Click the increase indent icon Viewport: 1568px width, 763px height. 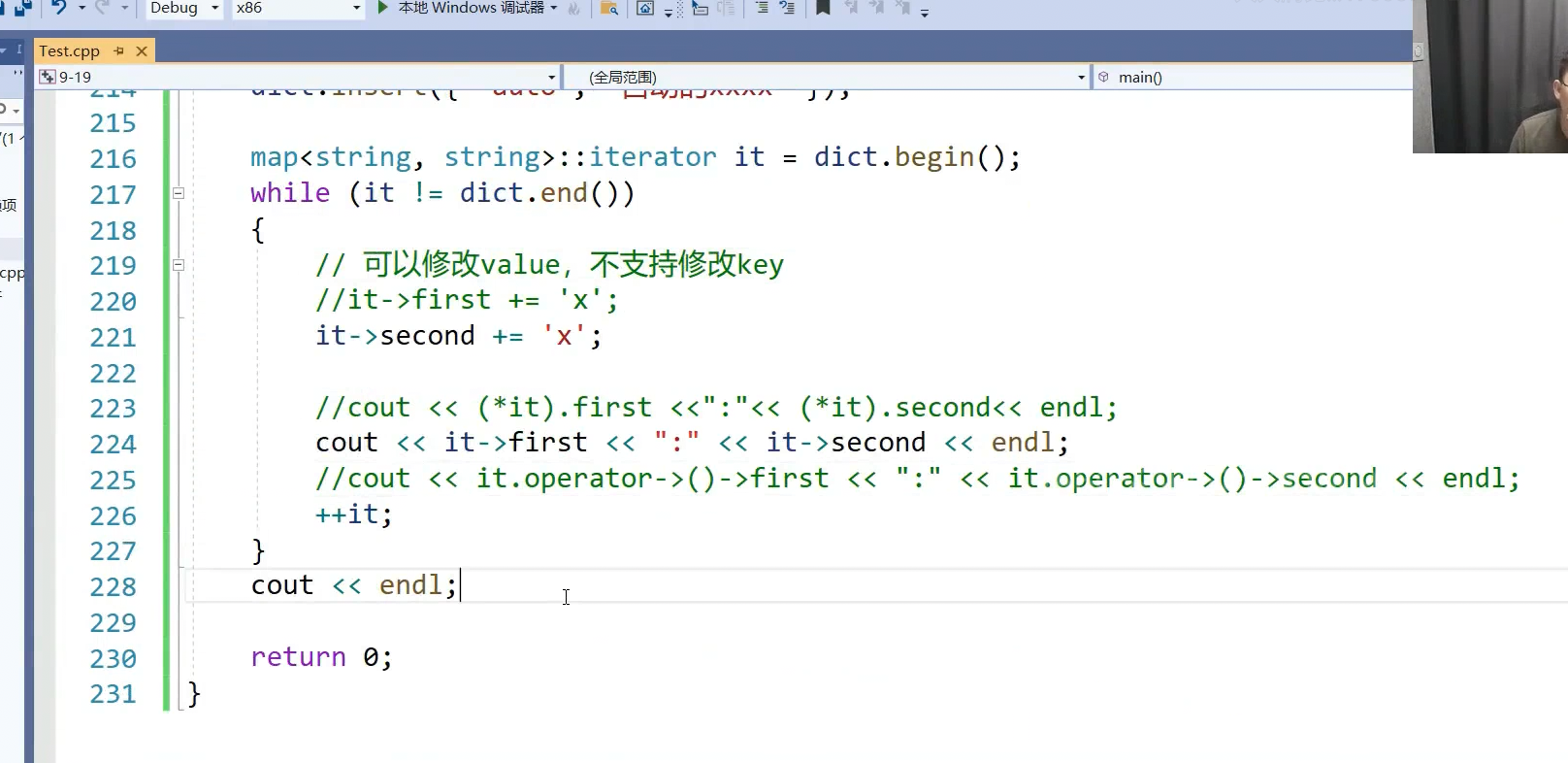coord(787,8)
